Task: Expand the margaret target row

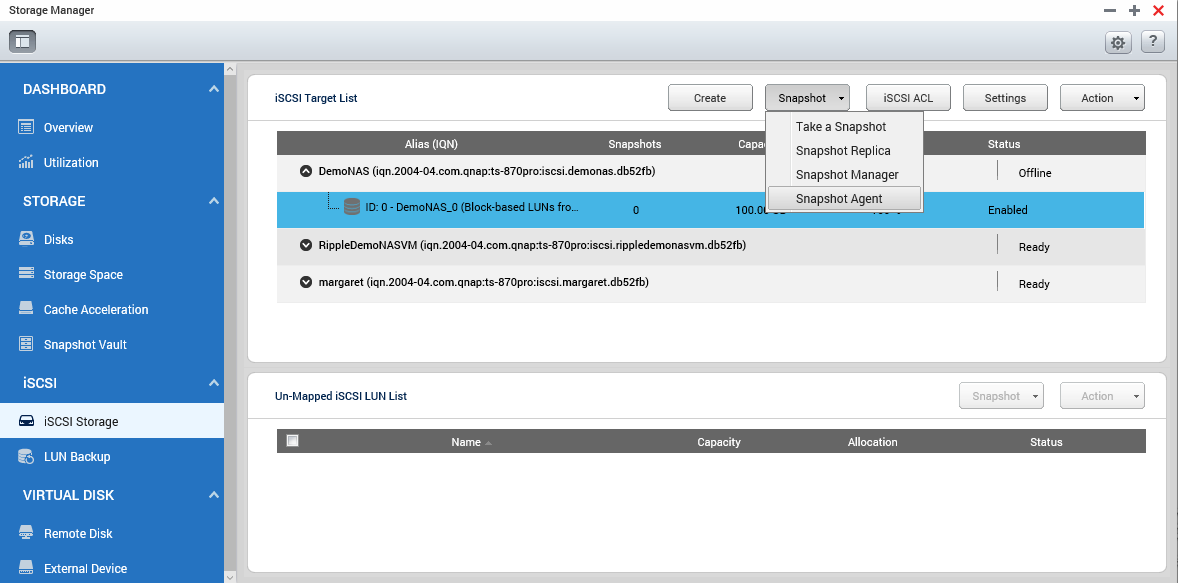Action: (x=306, y=282)
